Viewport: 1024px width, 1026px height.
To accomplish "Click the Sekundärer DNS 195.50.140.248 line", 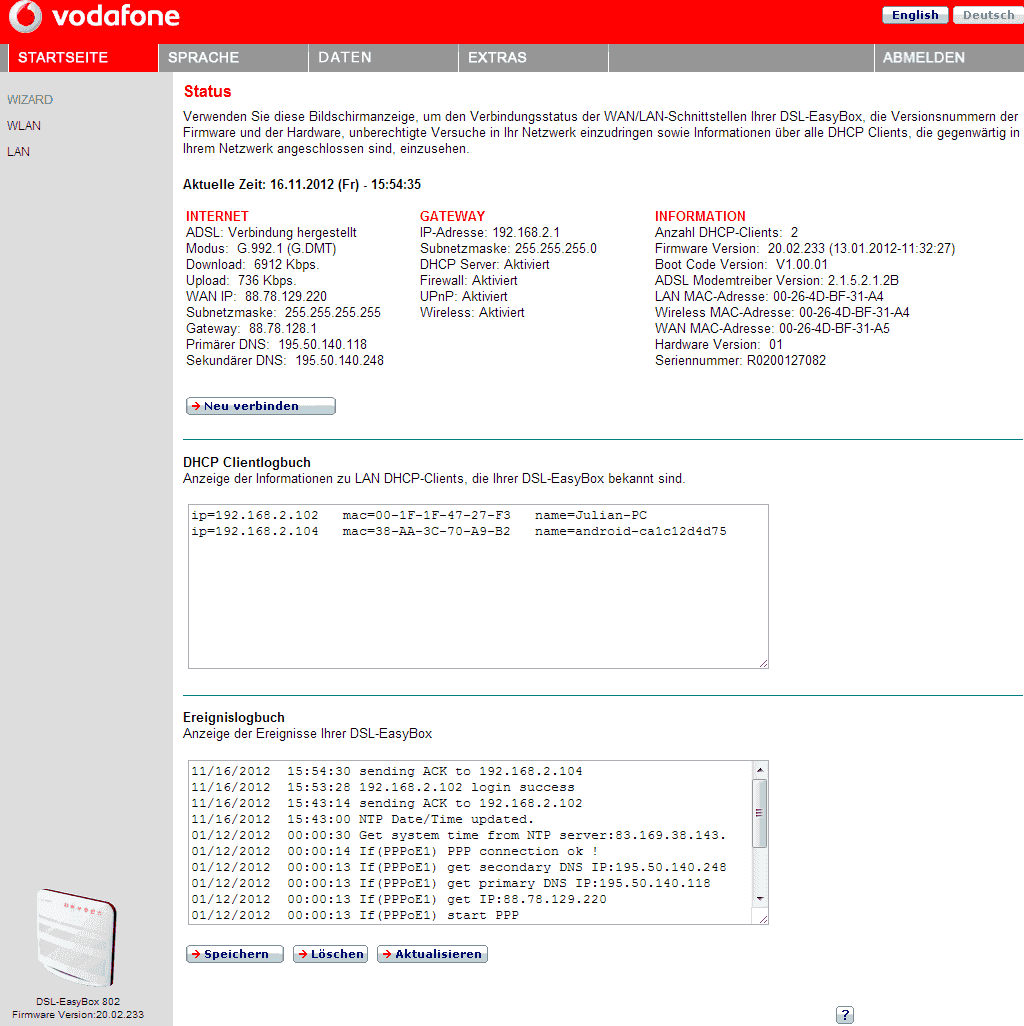I will pyautogui.click(x=285, y=361).
